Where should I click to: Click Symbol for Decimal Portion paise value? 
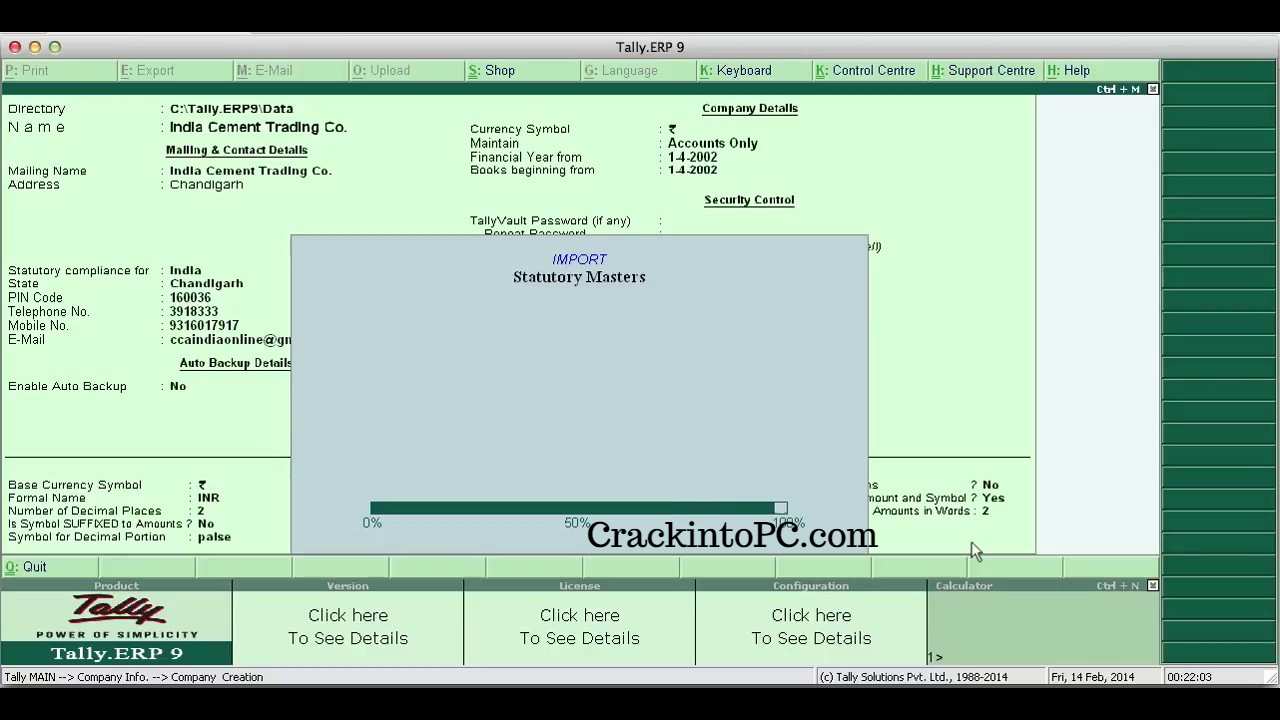point(214,537)
